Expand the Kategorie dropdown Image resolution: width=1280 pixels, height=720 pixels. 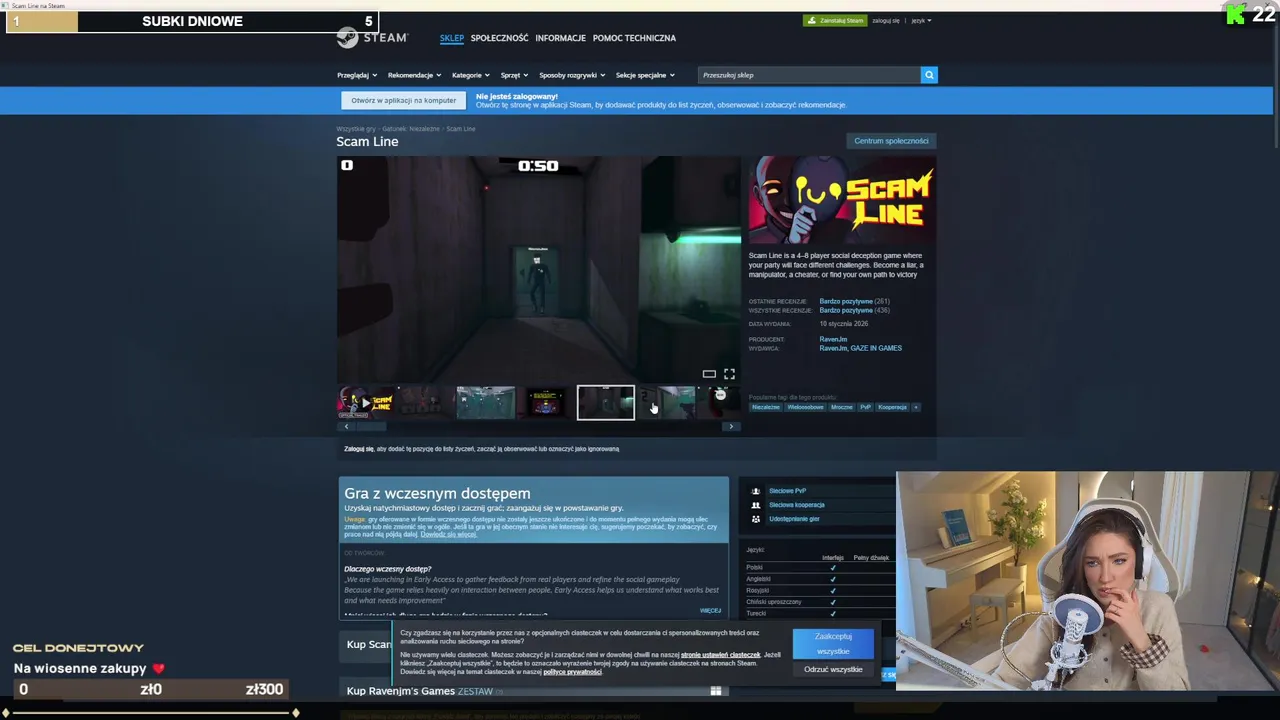(470, 75)
